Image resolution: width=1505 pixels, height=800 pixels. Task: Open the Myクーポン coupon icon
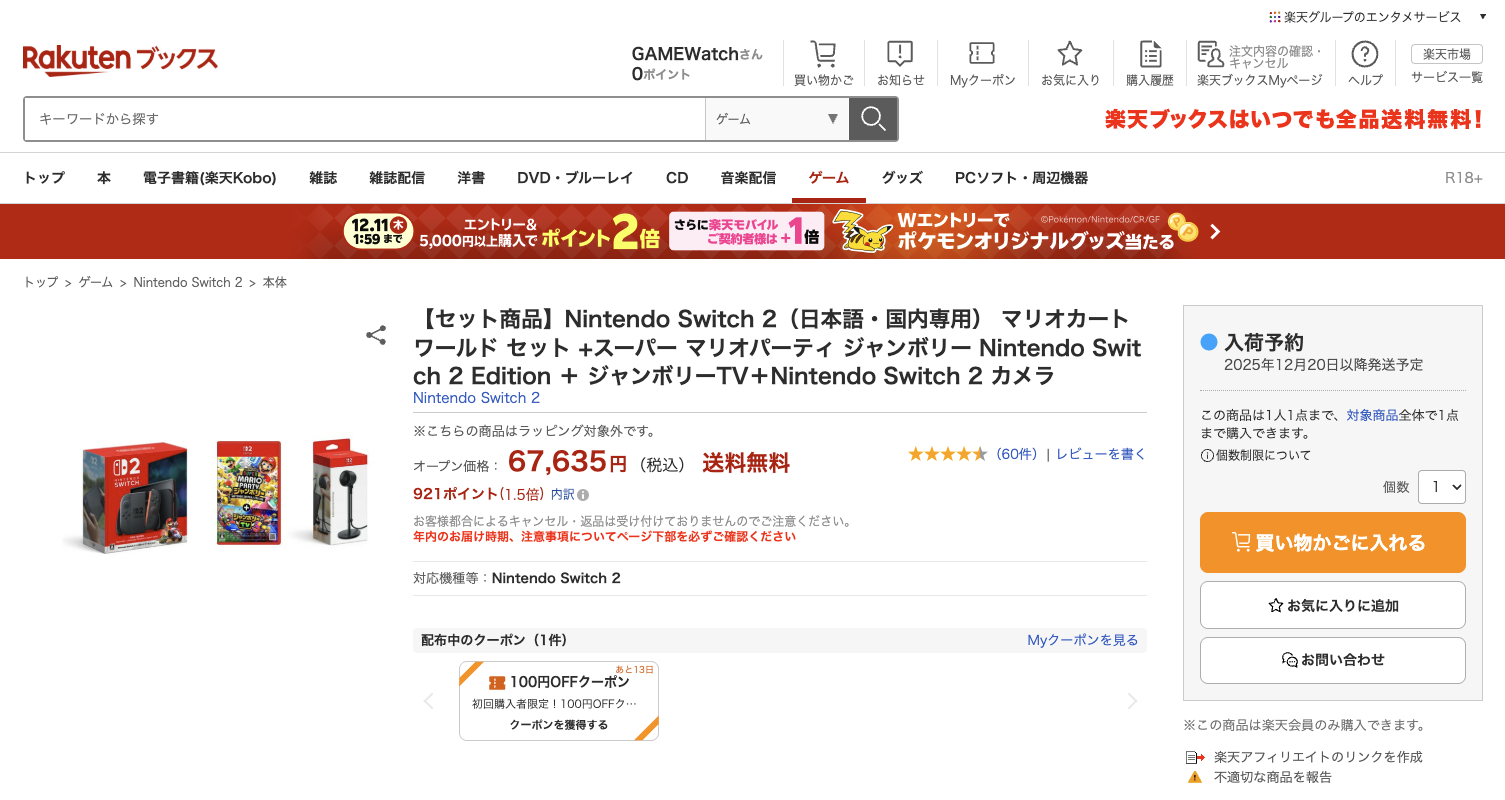(x=982, y=54)
